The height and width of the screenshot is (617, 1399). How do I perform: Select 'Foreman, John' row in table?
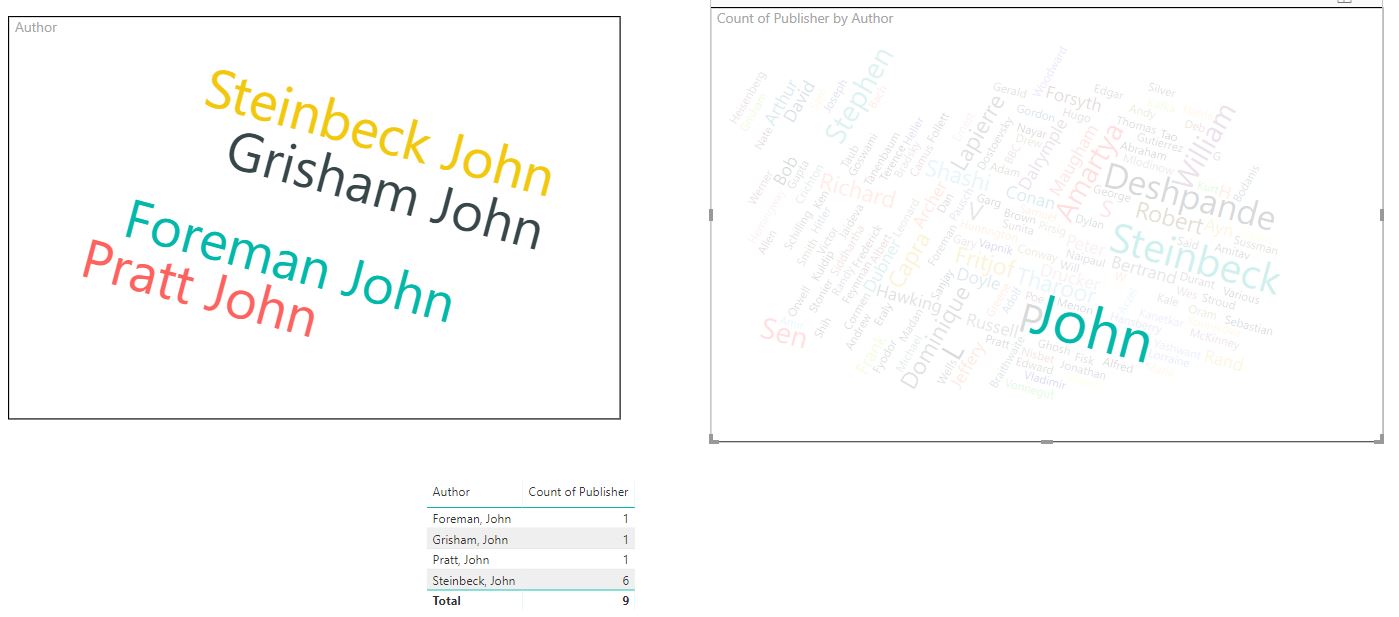[530, 518]
